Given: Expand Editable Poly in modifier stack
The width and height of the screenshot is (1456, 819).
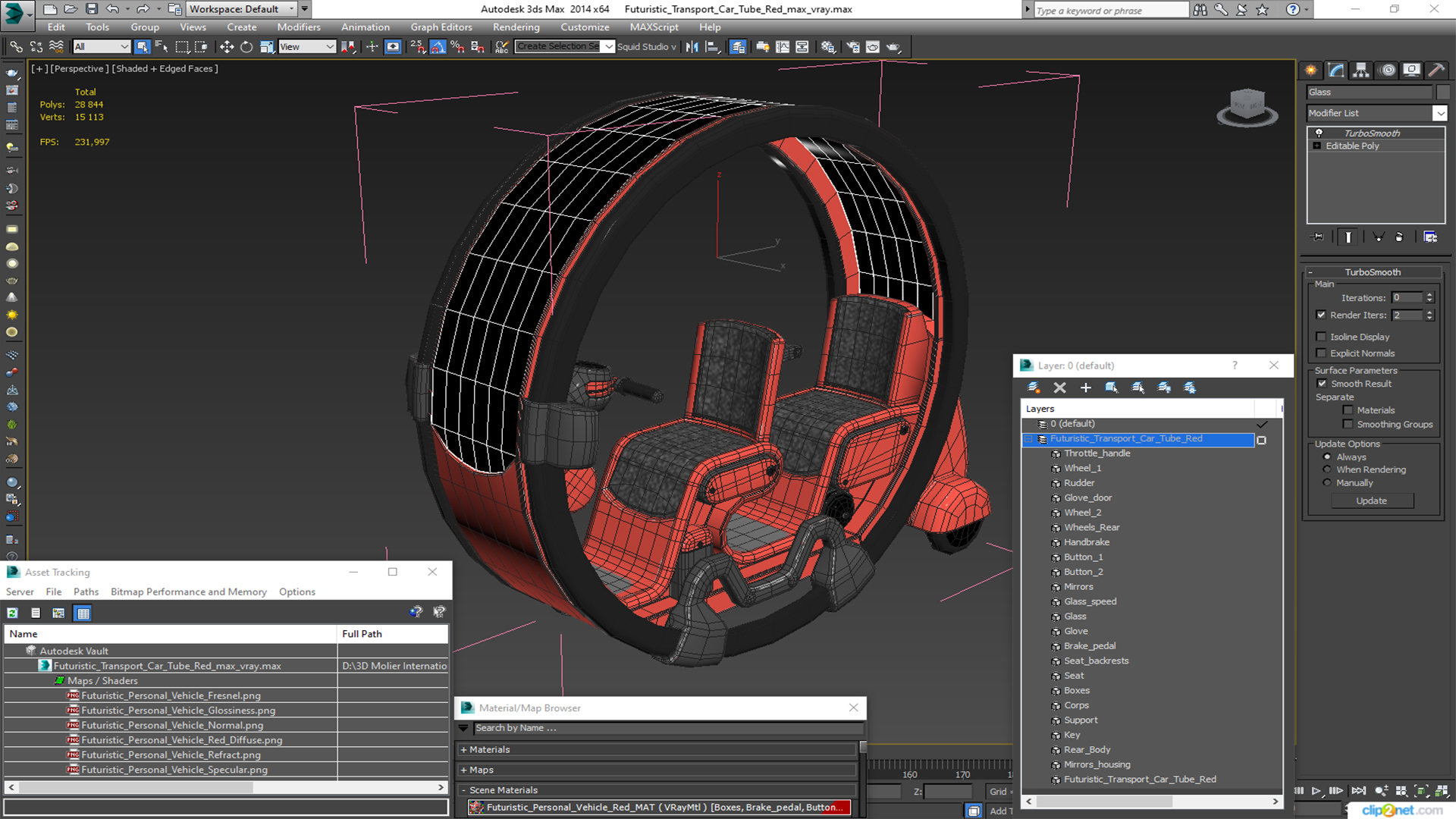Looking at the screenshot, I should [1317, 146].
